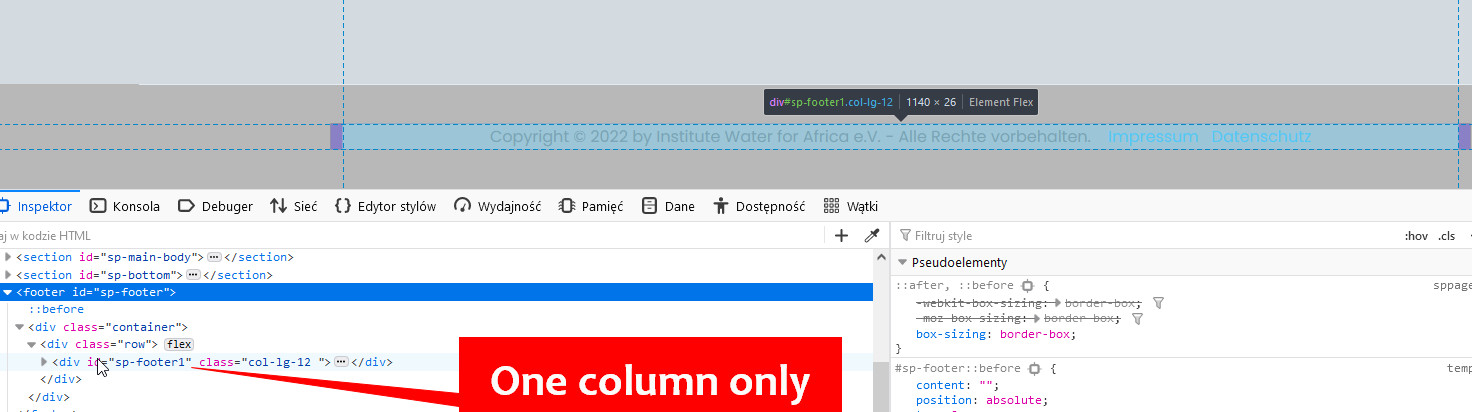Image resolution: width=1472 pixels, height=412 pixels.
Task: Expand the sp-main-body section node
Action: (x=8, y=257)
